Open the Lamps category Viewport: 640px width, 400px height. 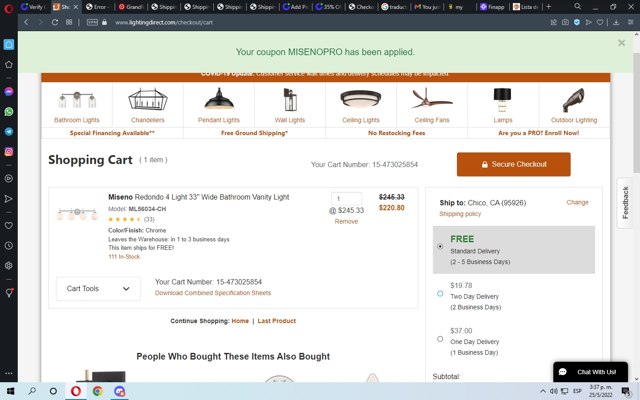pos(503,106)
